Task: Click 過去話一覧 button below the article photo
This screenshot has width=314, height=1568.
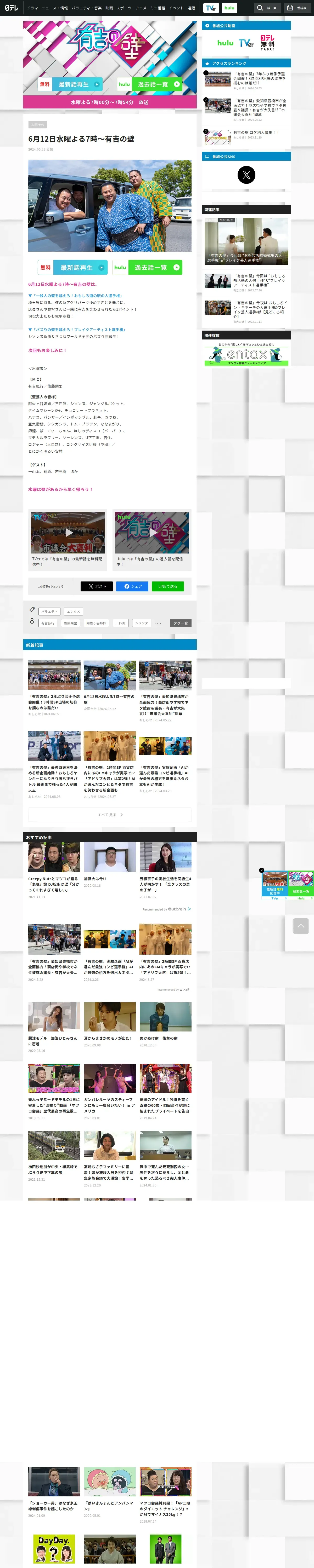Action: [148, 267]
